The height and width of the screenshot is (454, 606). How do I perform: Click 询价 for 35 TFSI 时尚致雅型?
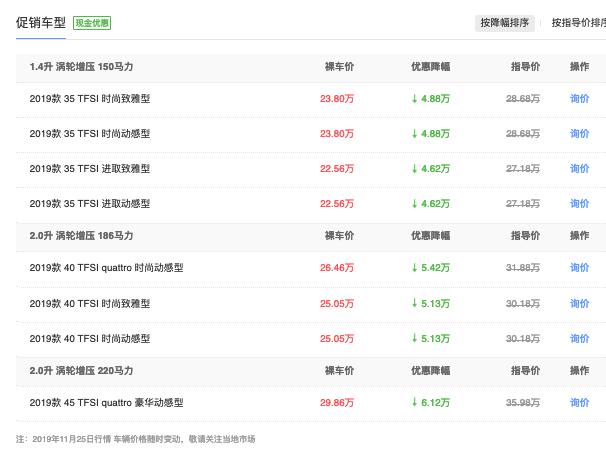pyautogui.click(x=579, y=99)
